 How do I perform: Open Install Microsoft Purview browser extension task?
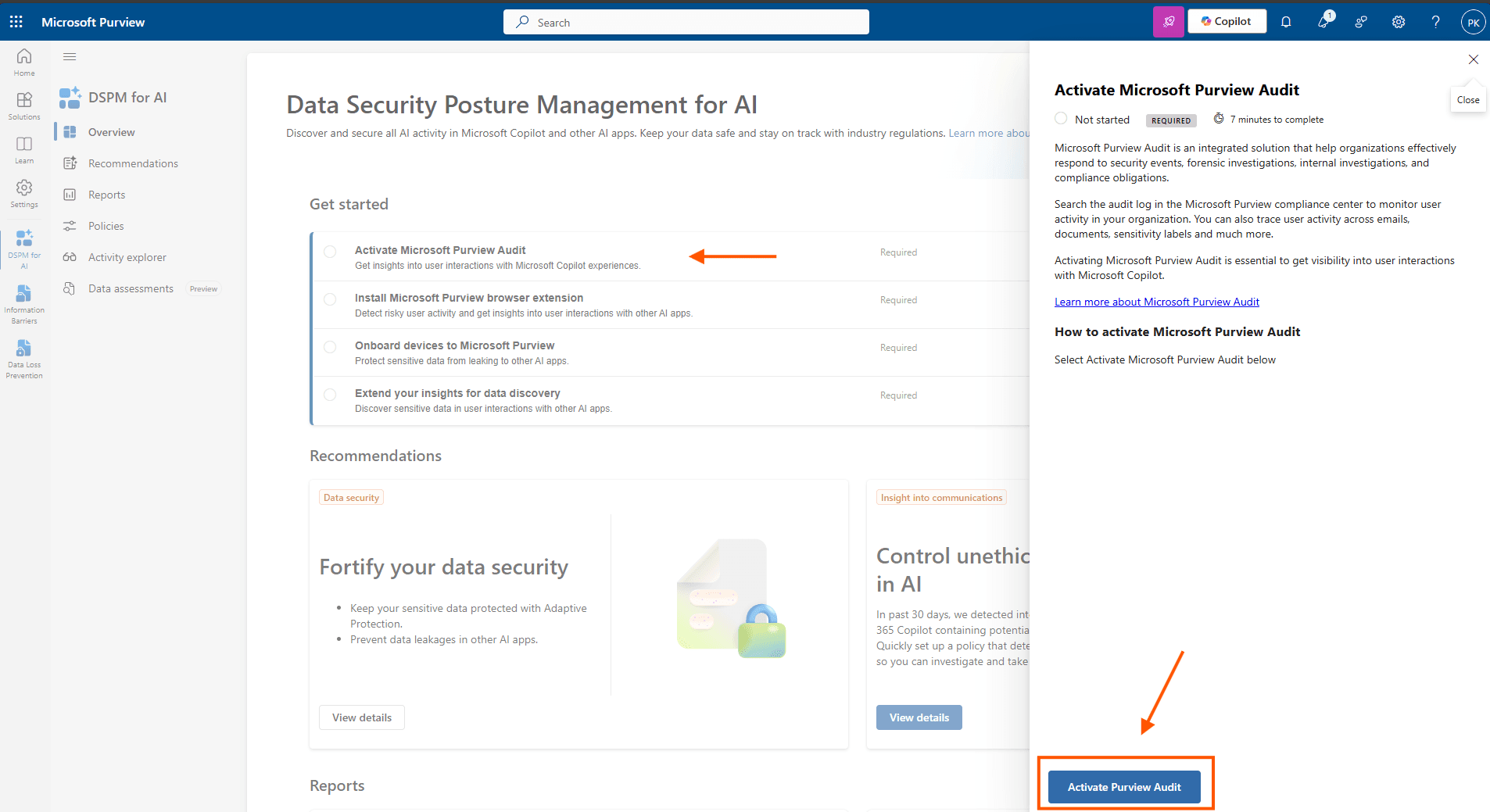469,298
